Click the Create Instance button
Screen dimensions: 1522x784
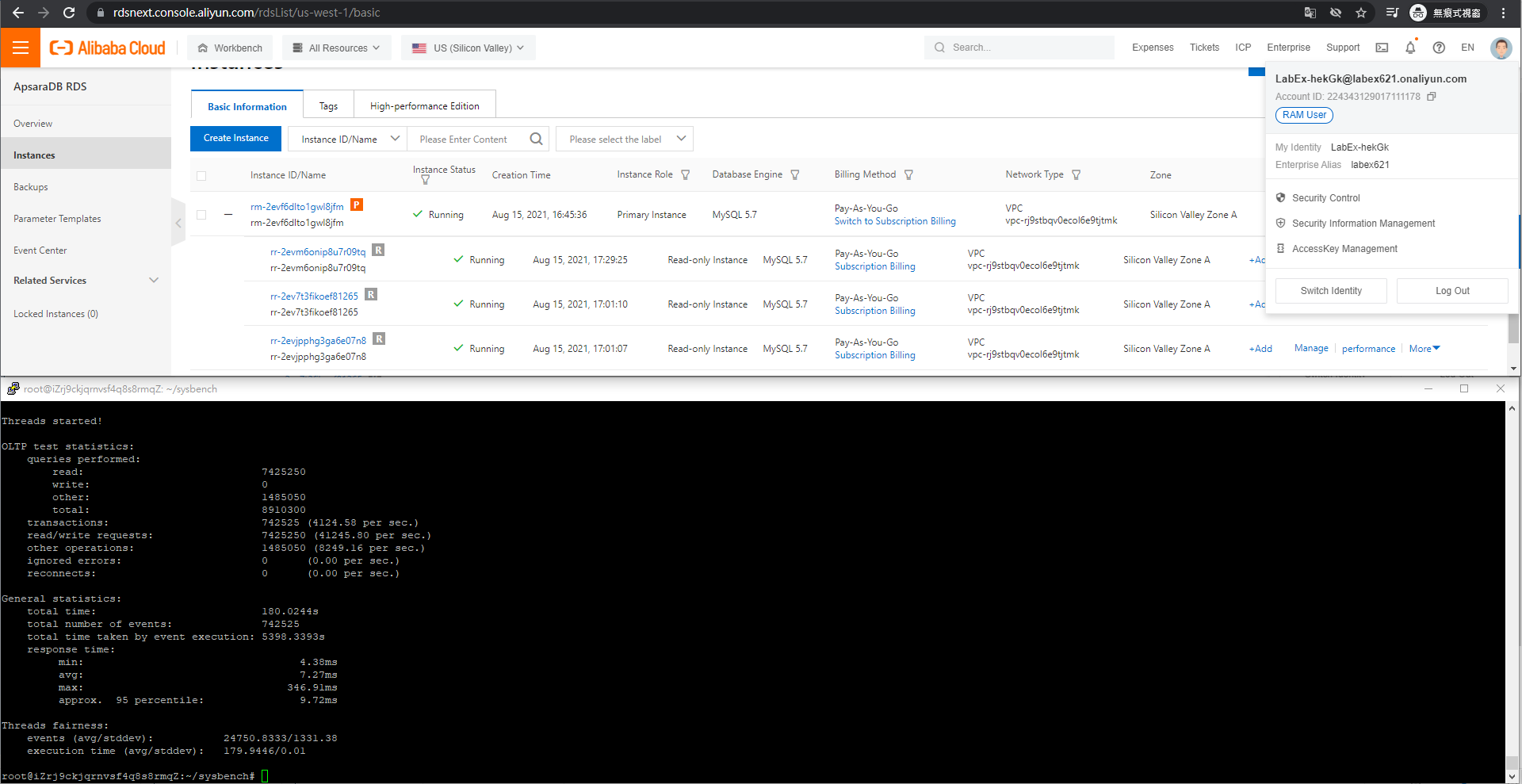point(235,138)
